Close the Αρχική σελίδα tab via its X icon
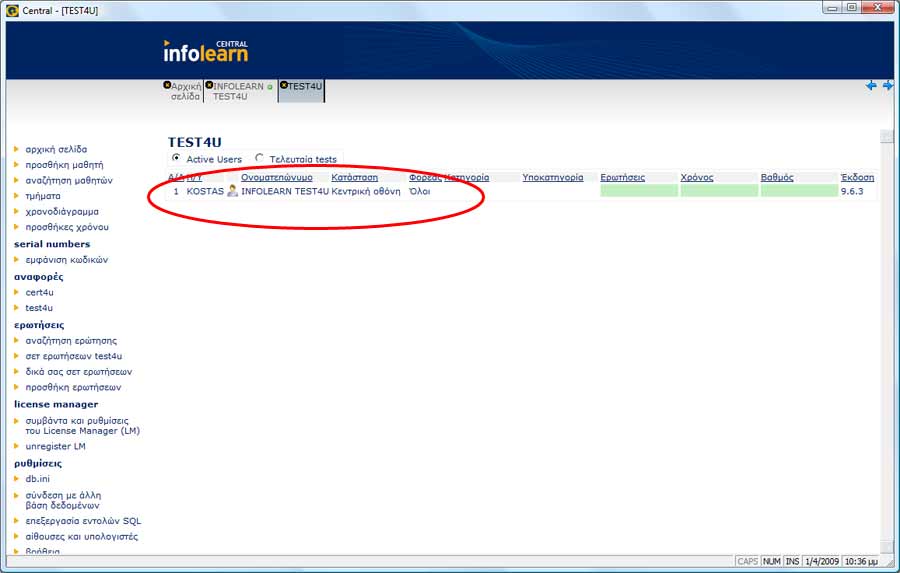 [x=167, y=85]
